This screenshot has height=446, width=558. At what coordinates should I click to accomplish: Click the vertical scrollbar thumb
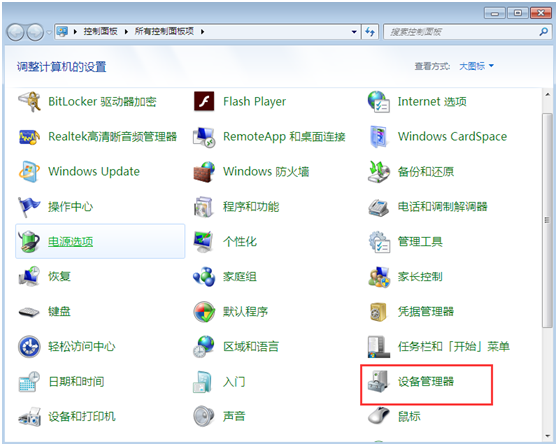[547, 220]
